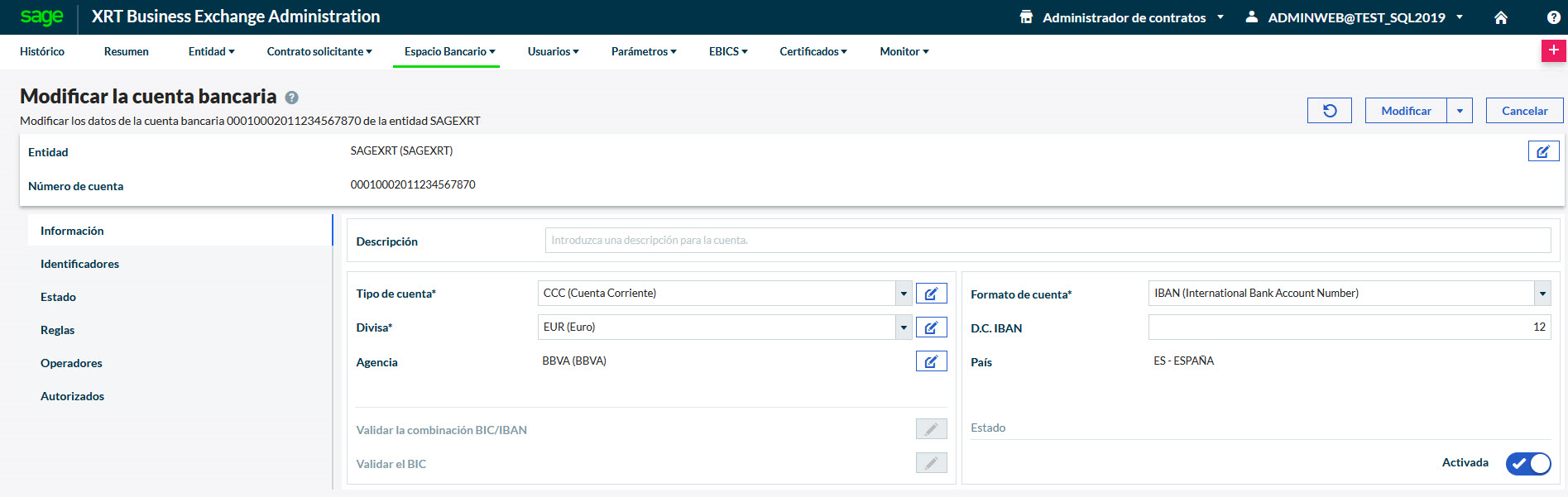
Task: Open the help icon in top bar
Action: pyautogui.click(x=1553, y=17)
